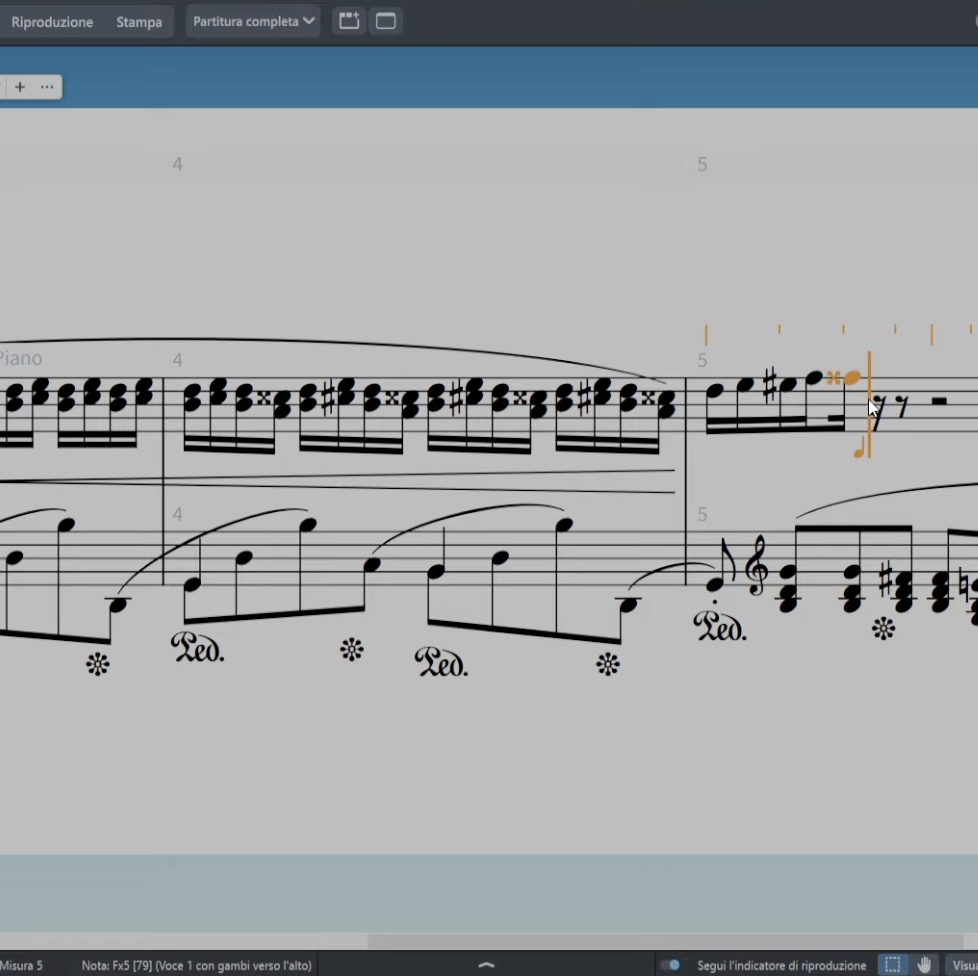The height and width of the screenshot is (976, 978).
Task: Open the three-dots more options menu
Action: (47, 87)
